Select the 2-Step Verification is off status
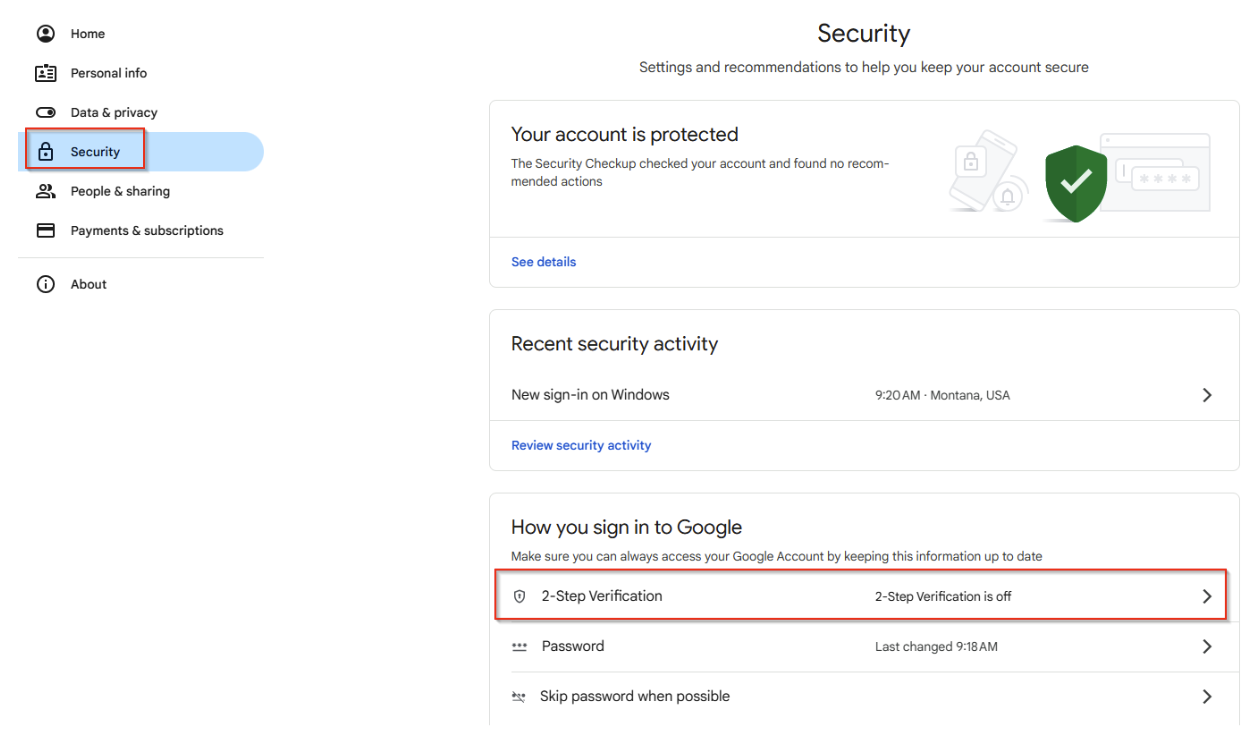Screen dimensions: 1258x742 943,597
